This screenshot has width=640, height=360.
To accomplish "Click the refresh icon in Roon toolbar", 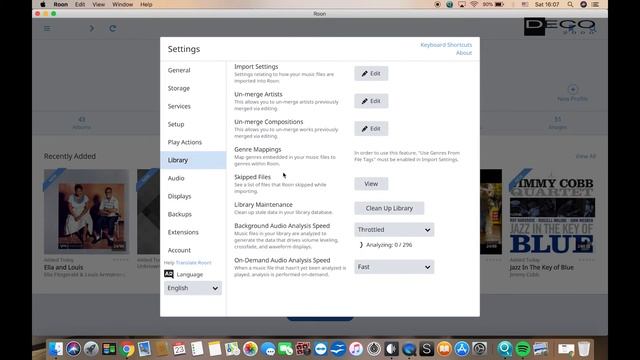I will click(x=113, y=28).
